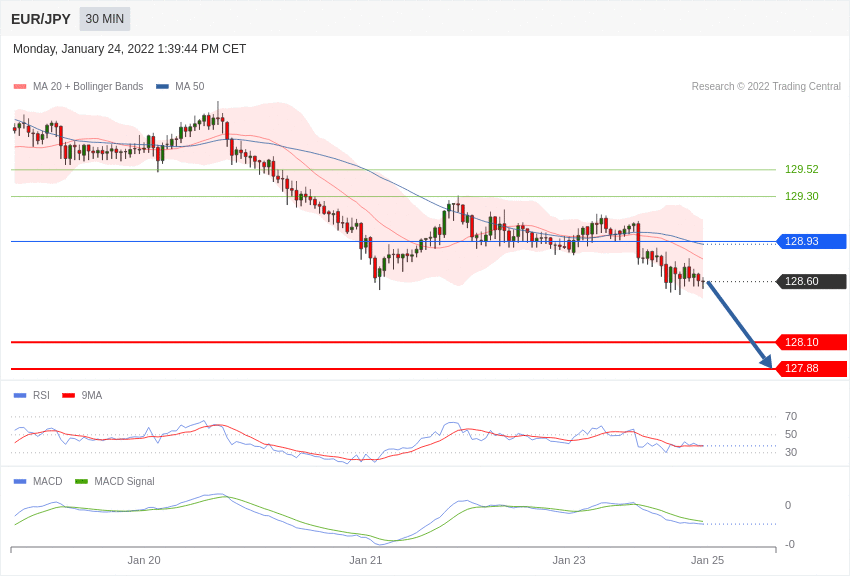
Task: Click the MA 50 legend color swatch
Action: pyautogui.click(x=162, y=86)
